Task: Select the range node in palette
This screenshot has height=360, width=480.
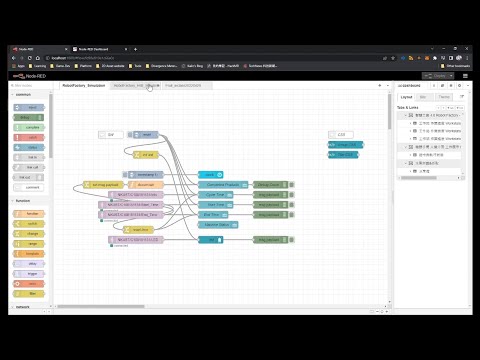Action: pos(29,244)
